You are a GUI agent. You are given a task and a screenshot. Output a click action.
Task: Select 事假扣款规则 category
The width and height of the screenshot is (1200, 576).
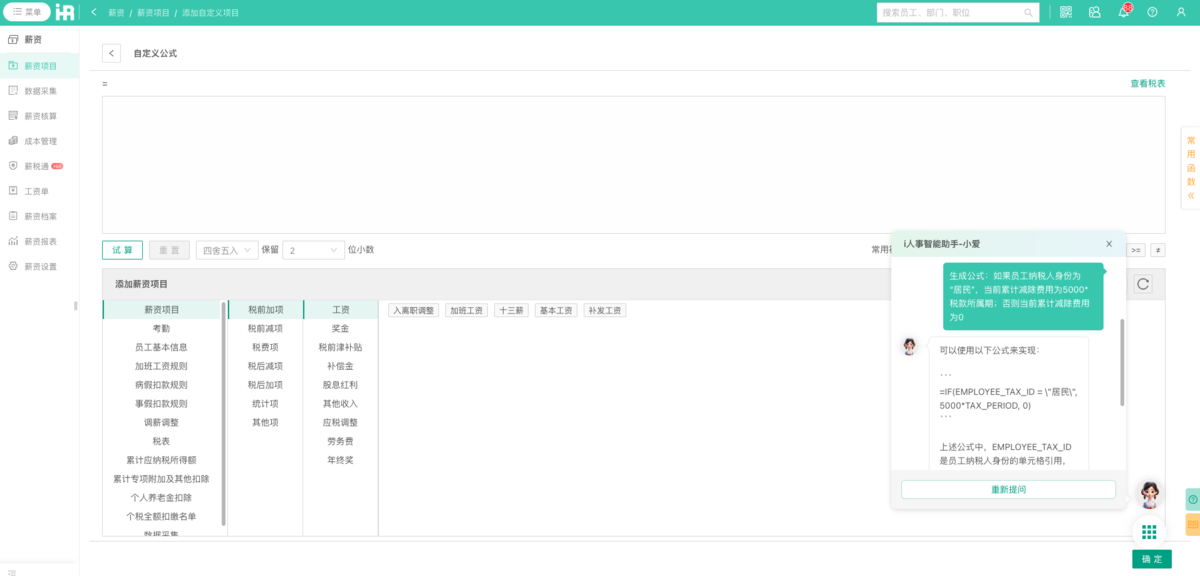161,404
